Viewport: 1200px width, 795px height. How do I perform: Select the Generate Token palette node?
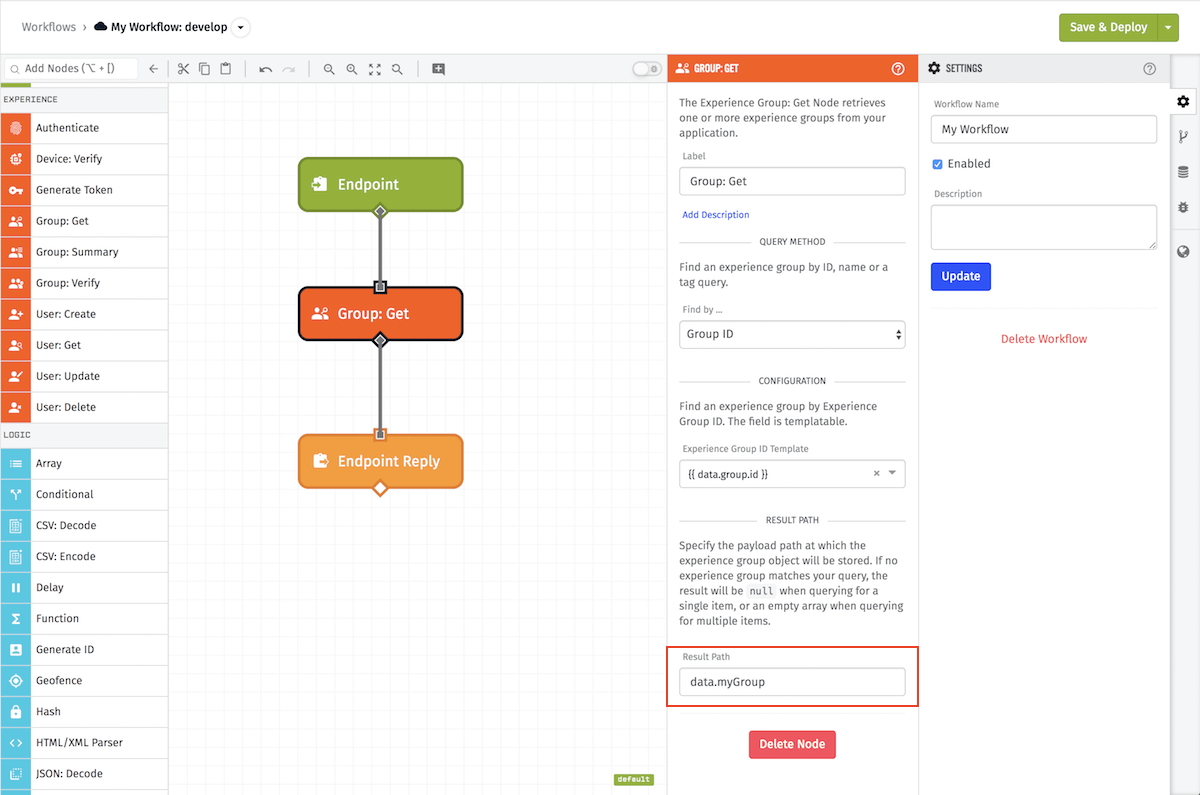84,190
